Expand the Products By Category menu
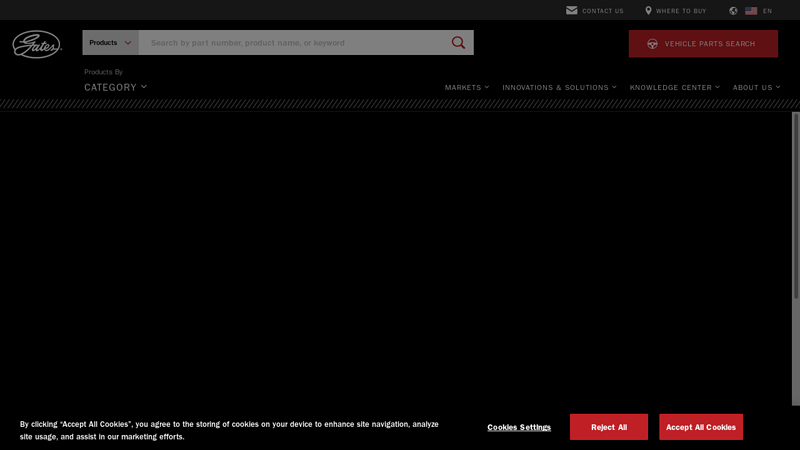The width and height of the screenshot is (800, 450). (115, 87)
